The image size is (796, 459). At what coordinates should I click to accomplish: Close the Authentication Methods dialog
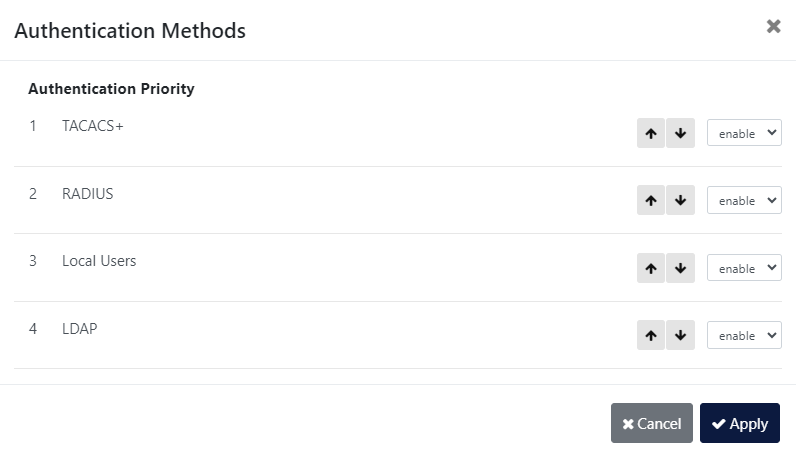click(773, 27)
